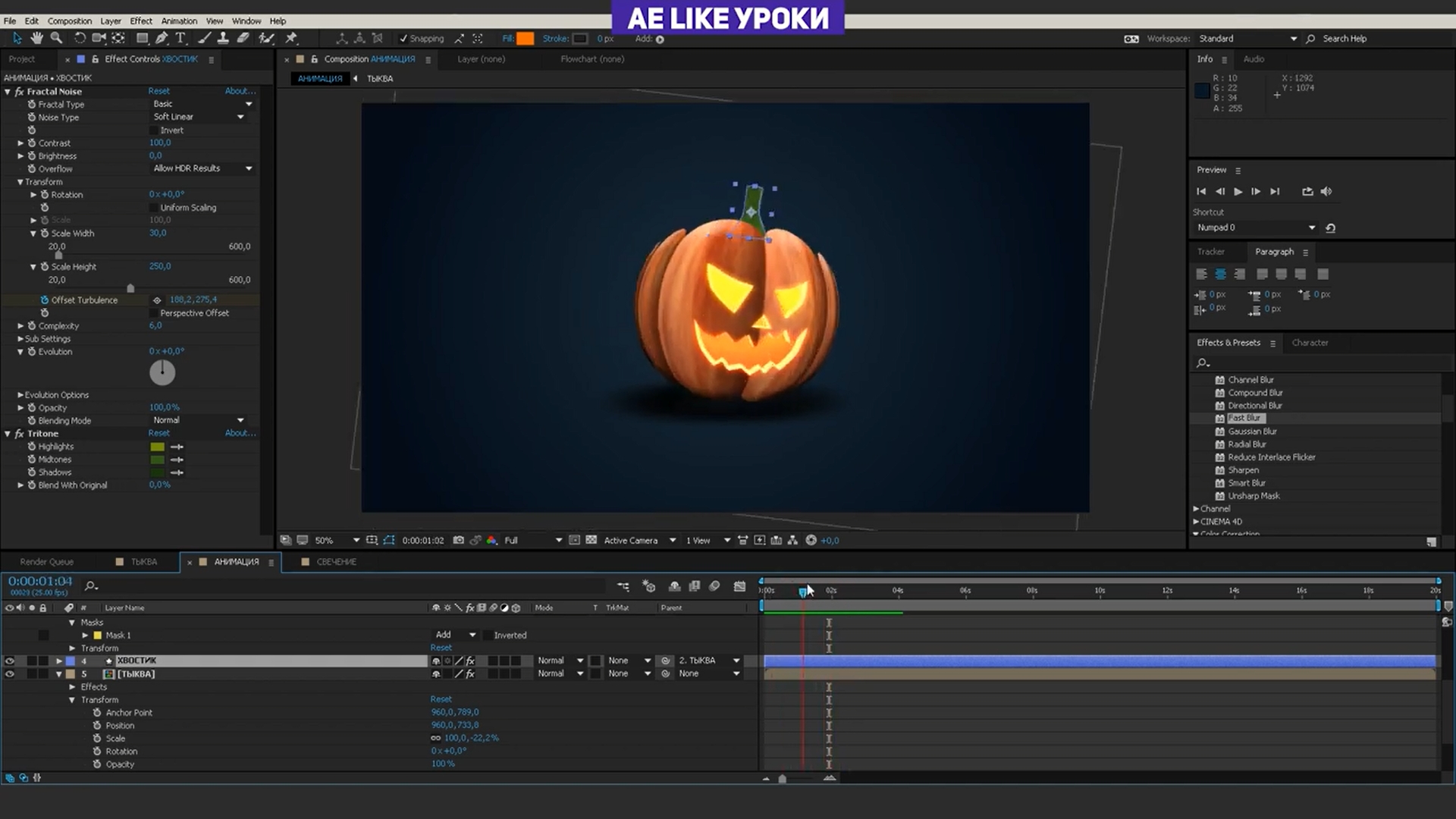Select the Puppet Pin tool
This screenshot has height=819, width=1456.
tap(291, 38)
